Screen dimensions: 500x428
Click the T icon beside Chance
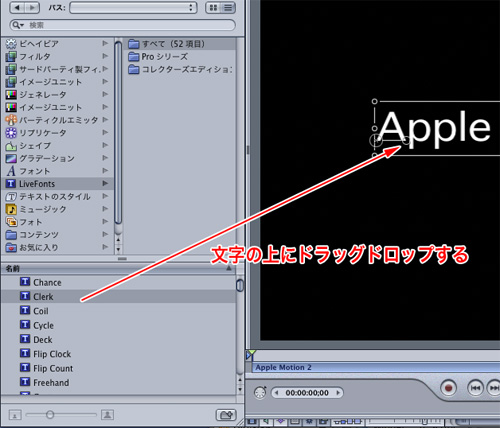(25, 282)
